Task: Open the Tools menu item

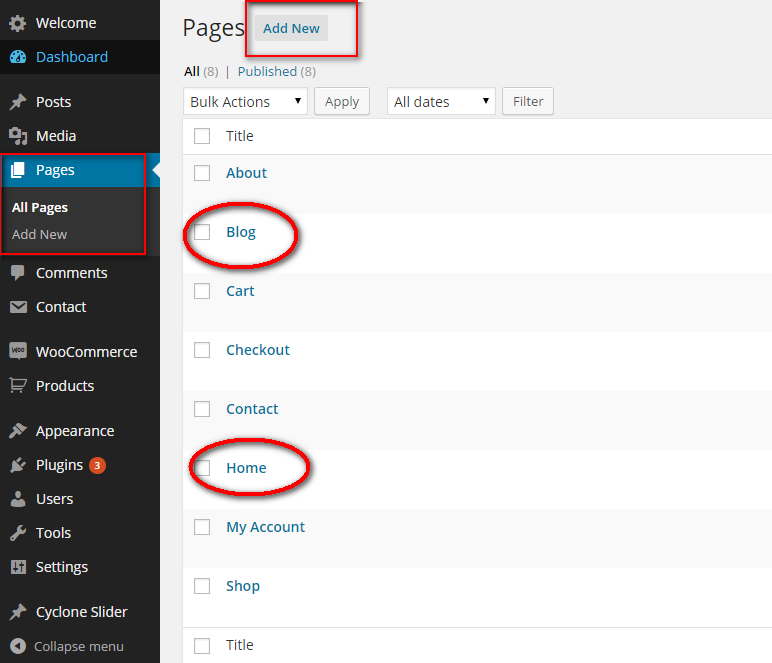Action: (80, 533)
